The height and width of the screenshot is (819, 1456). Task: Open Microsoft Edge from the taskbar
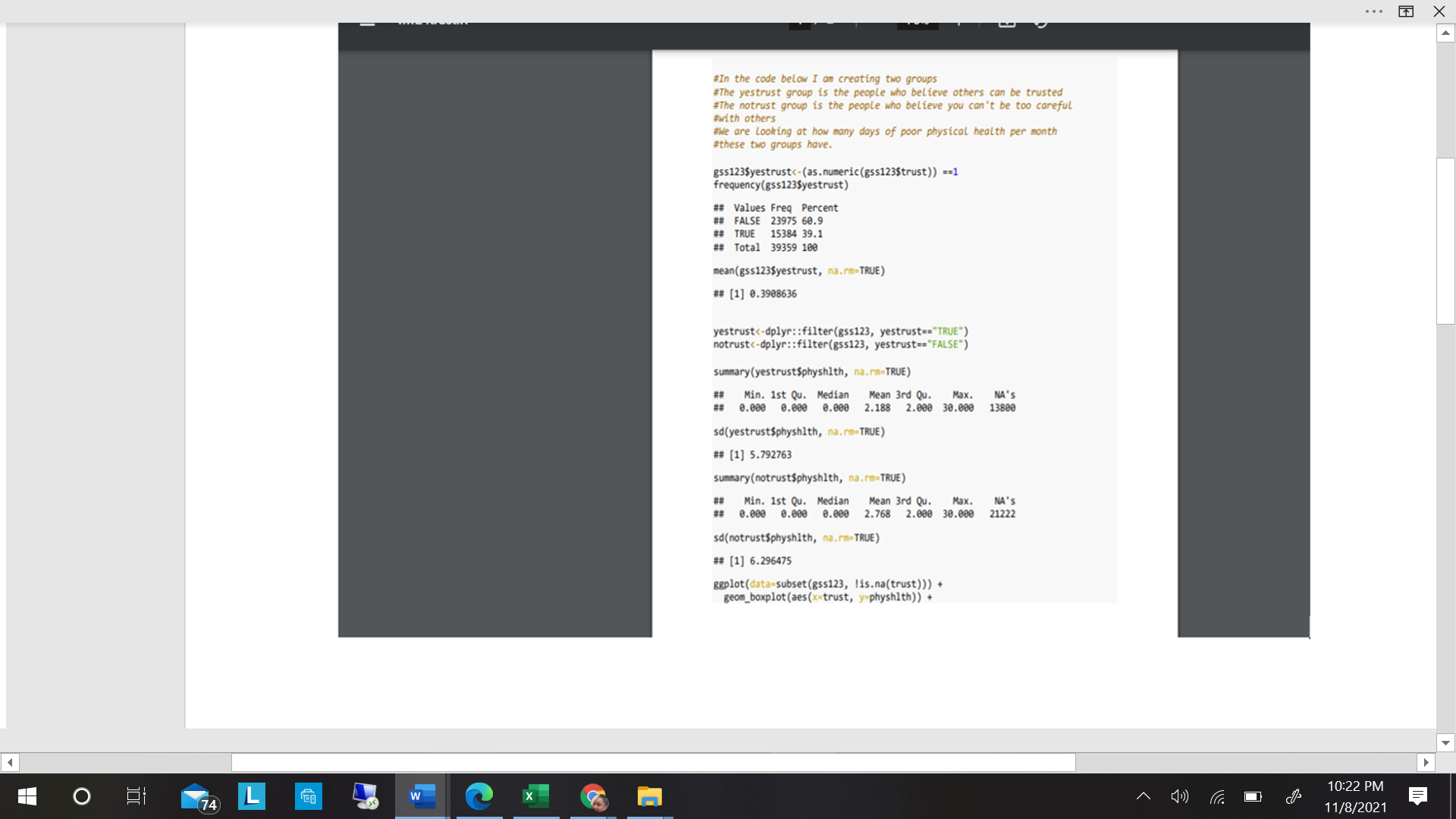click(x=479, y=796)
